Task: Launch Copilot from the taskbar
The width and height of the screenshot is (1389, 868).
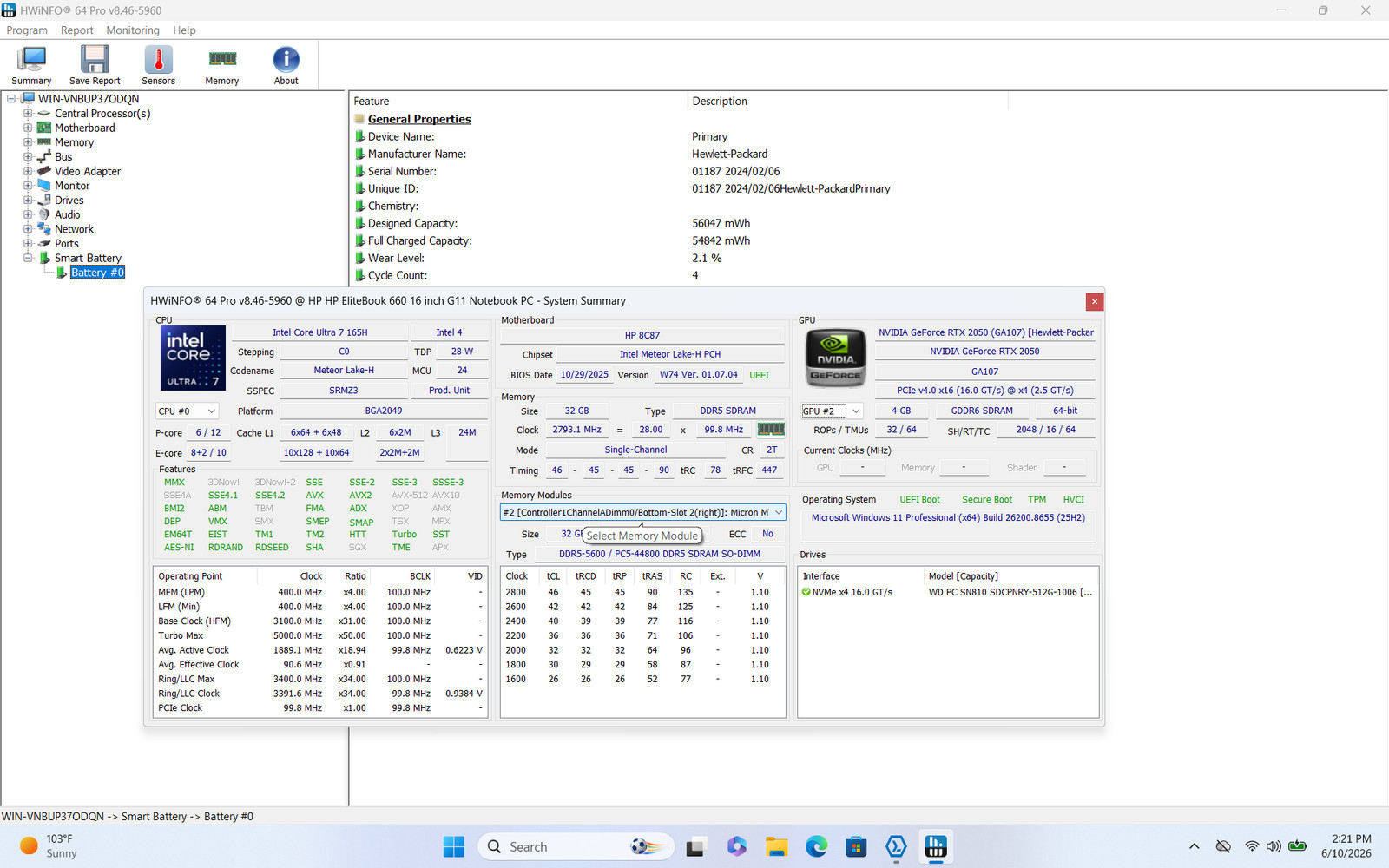Action: [736, 847]
